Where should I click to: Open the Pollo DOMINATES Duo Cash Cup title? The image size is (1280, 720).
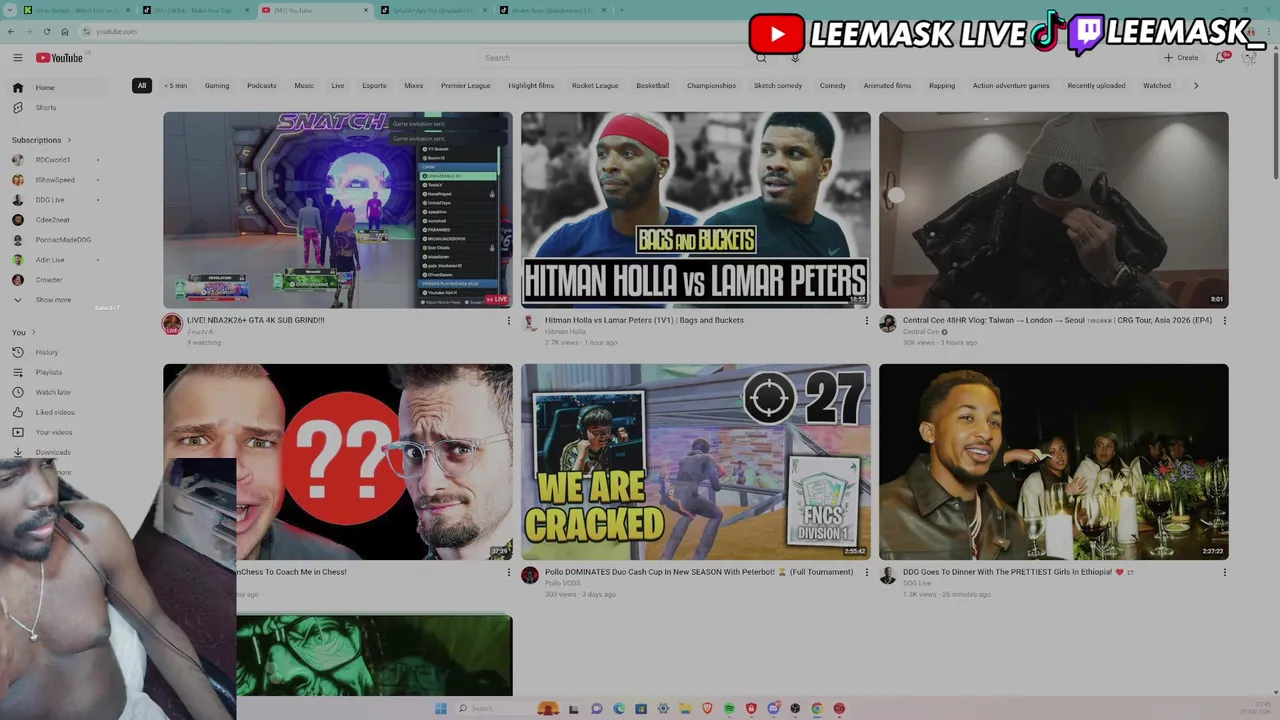pyautogui.click(x=699, y=572)
